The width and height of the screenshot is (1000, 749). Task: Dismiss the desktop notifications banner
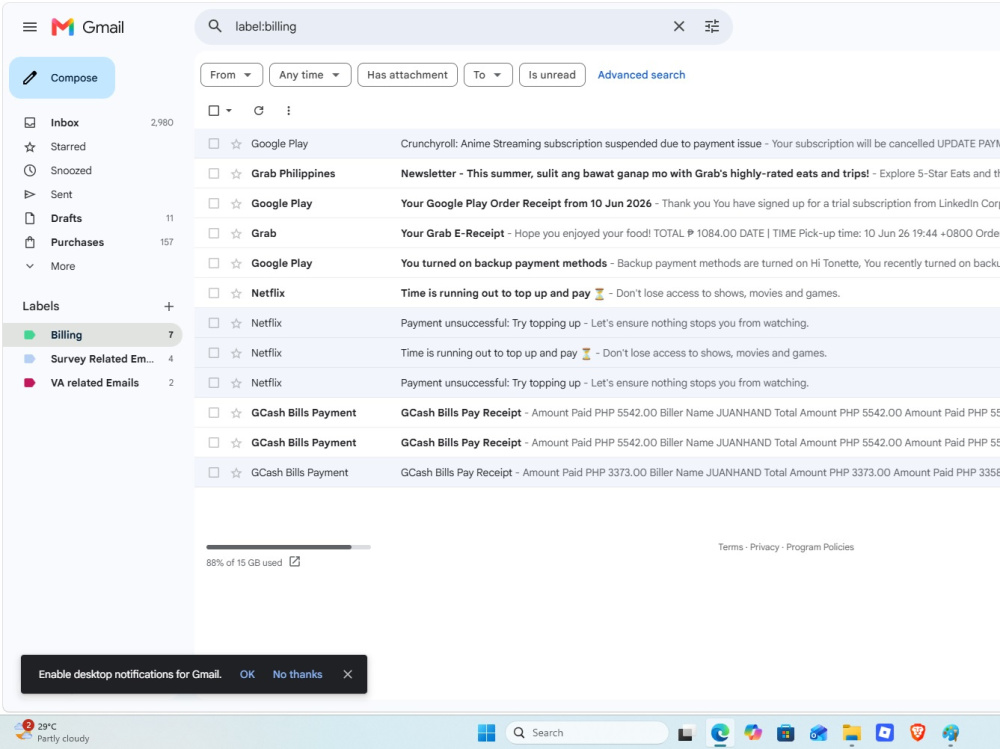pos(348,674)
